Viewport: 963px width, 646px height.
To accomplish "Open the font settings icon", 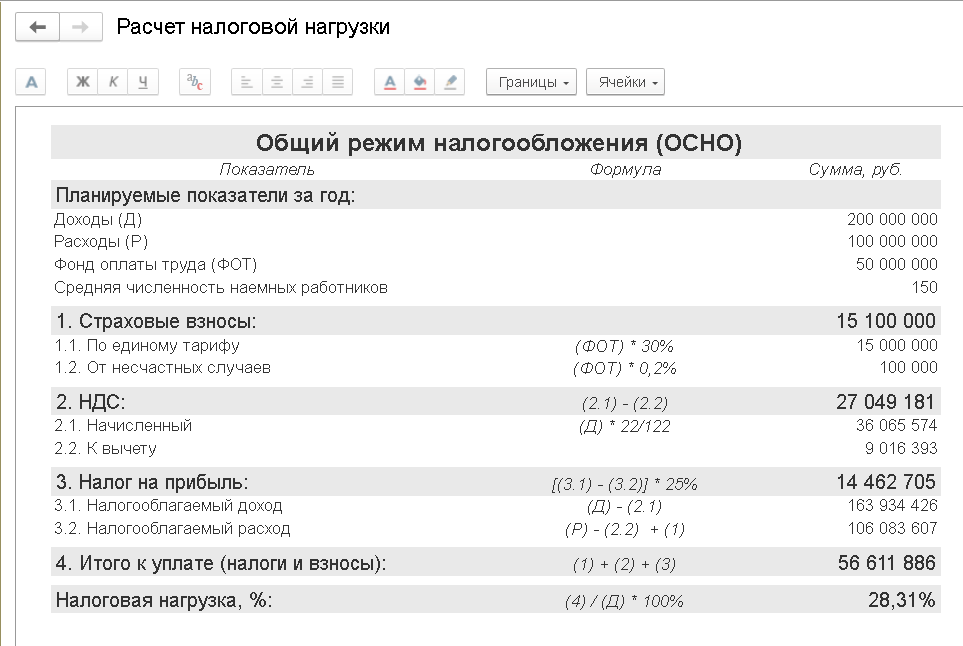I will coord(31,82).
